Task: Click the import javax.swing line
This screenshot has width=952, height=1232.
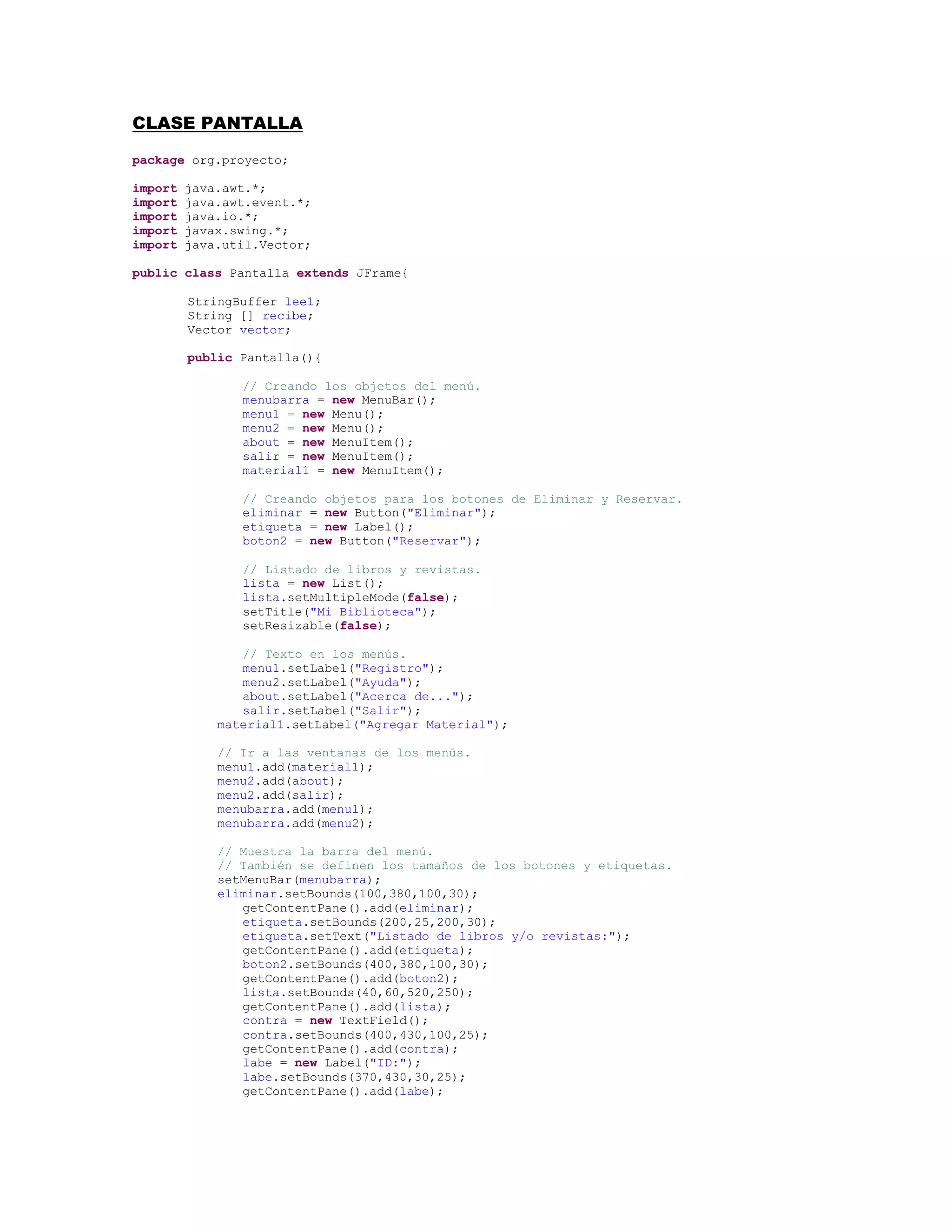Action: tap(210, 231)
